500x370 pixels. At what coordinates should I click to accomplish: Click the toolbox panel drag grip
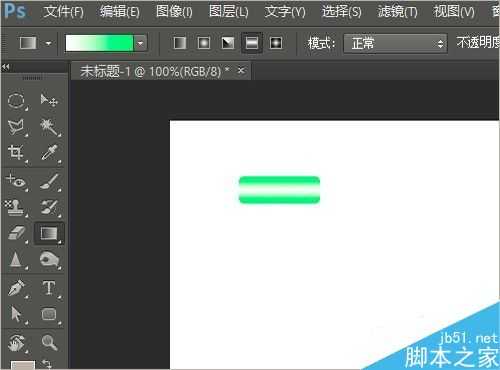32,78
